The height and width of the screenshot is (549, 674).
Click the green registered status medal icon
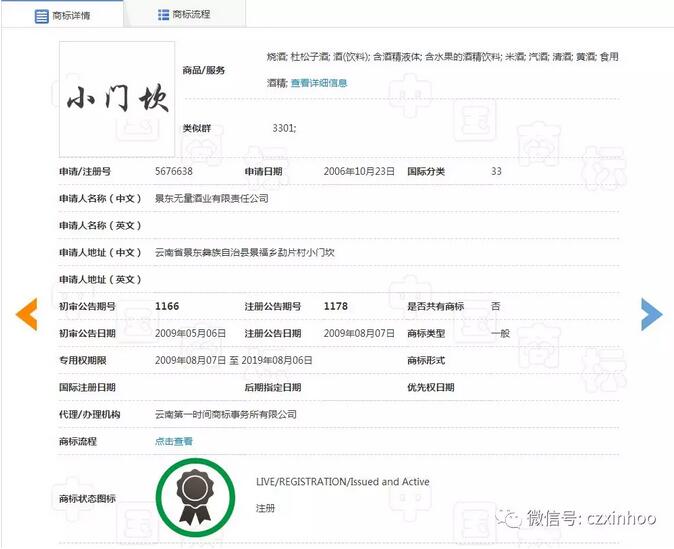tap(196, 497)
